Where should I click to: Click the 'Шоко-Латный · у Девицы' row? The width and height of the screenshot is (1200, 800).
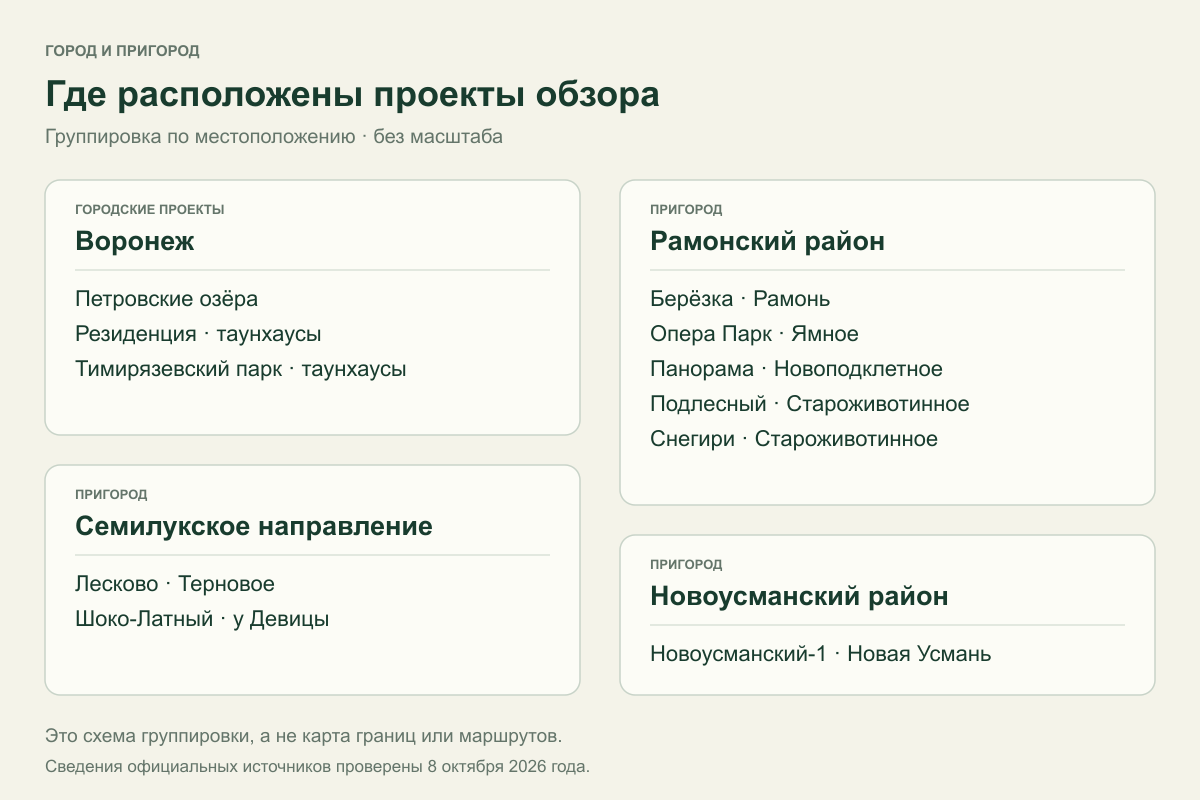[x=202, y=619]
